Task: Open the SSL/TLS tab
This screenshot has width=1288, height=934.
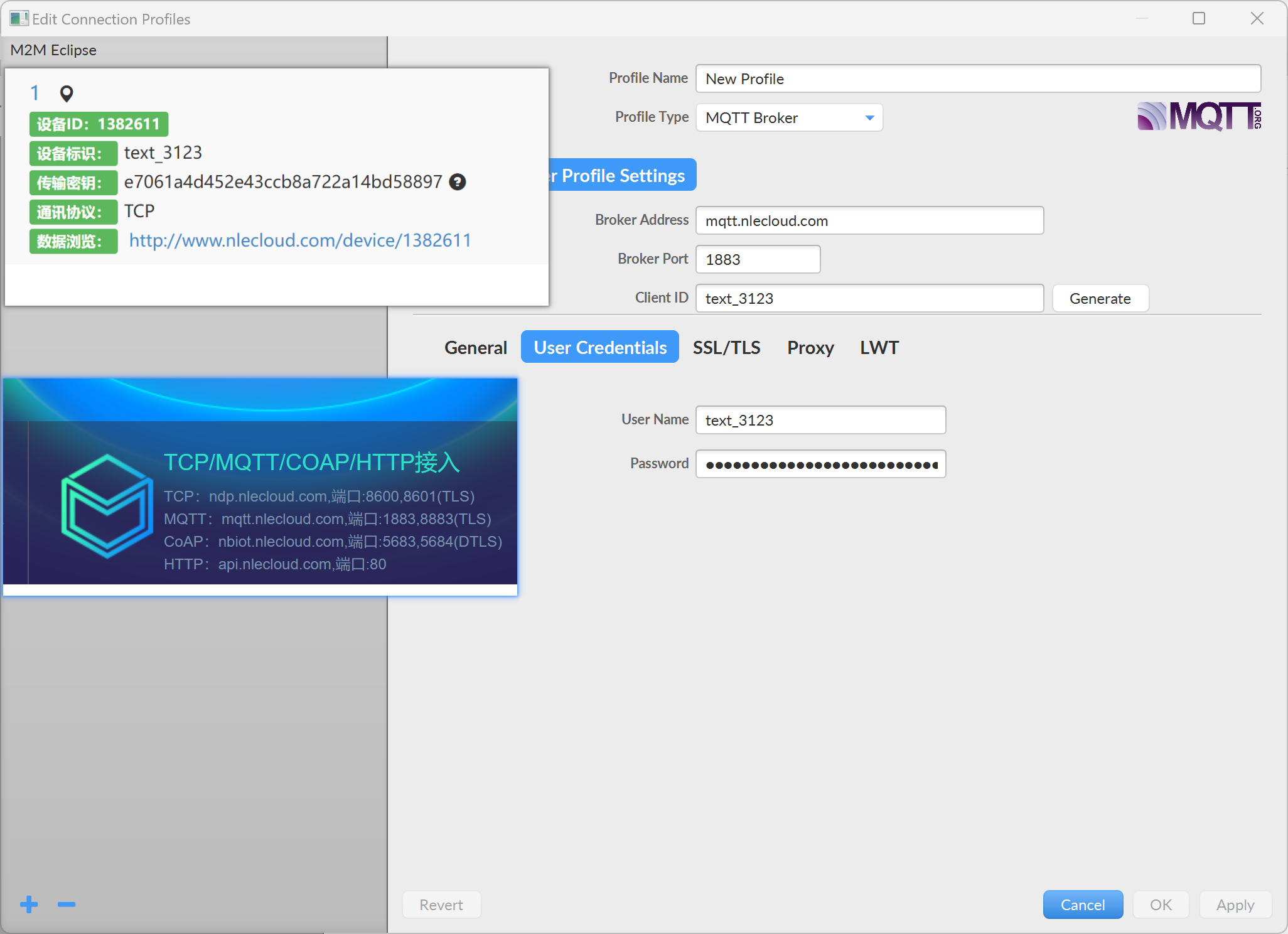Action: click(x=726, y=348)
